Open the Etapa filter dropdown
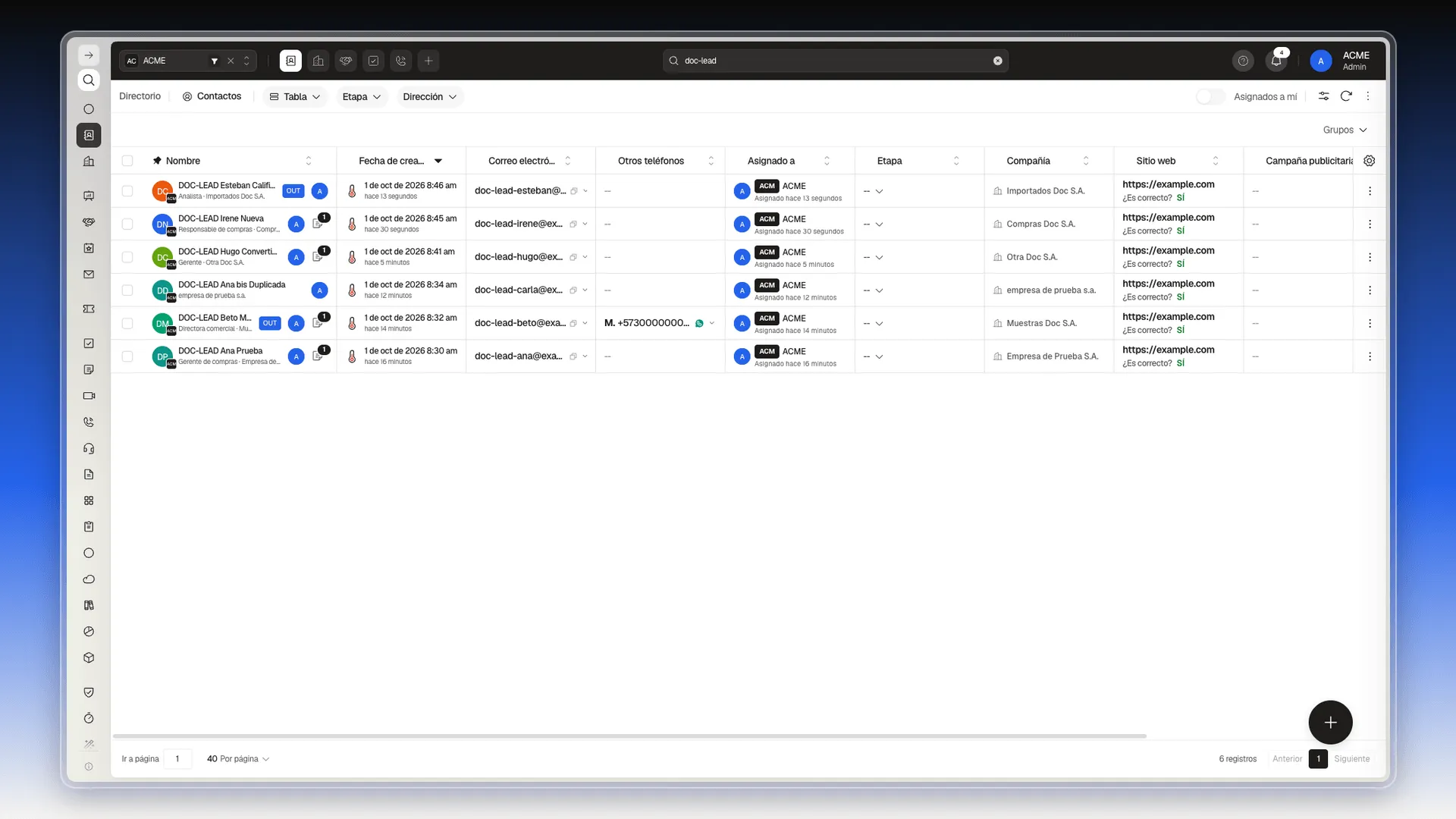This screenshot has width=1456, height=819. pyautogui.click(x=361, y=97)
